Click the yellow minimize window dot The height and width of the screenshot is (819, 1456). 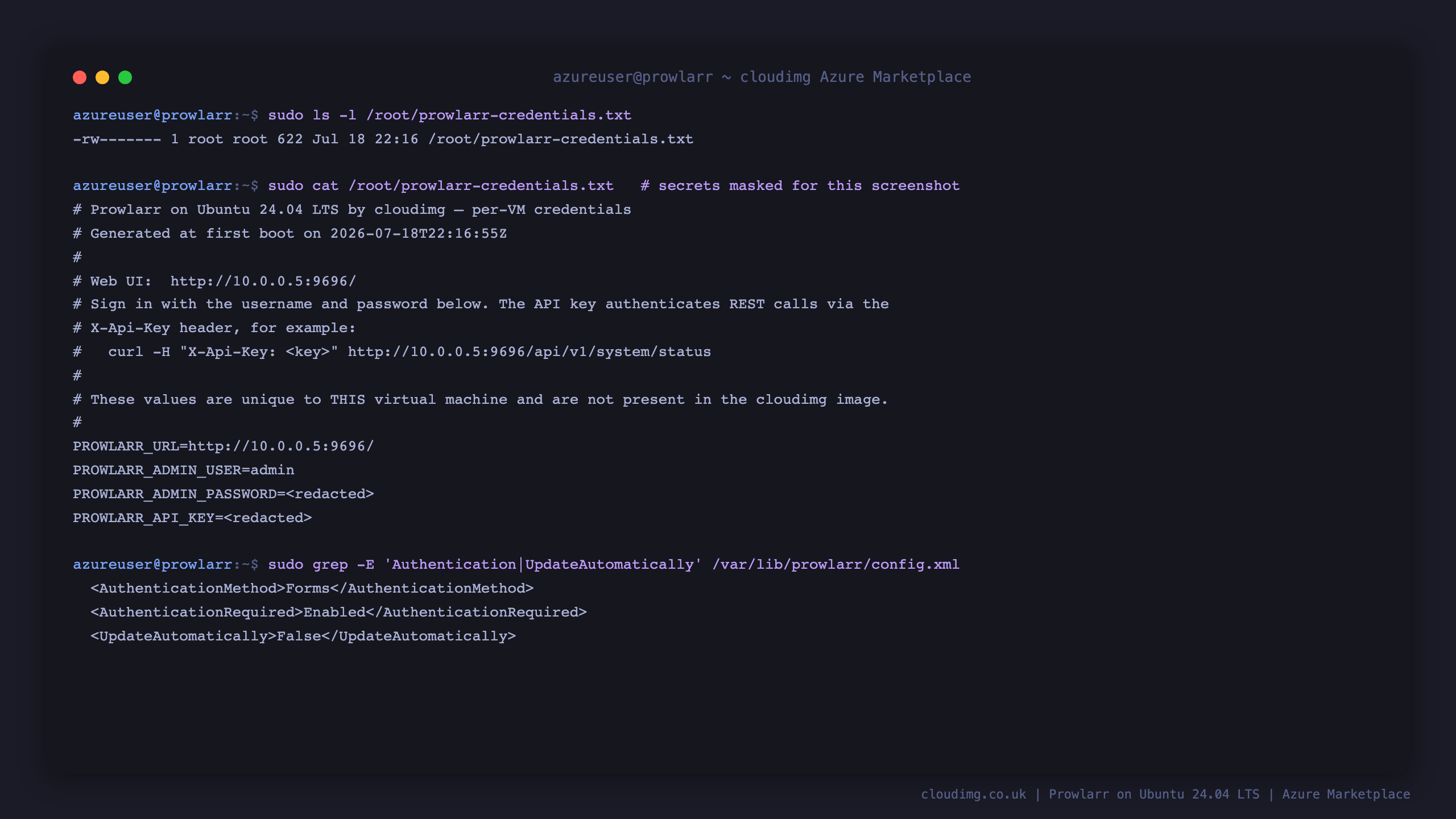point(102,77)
